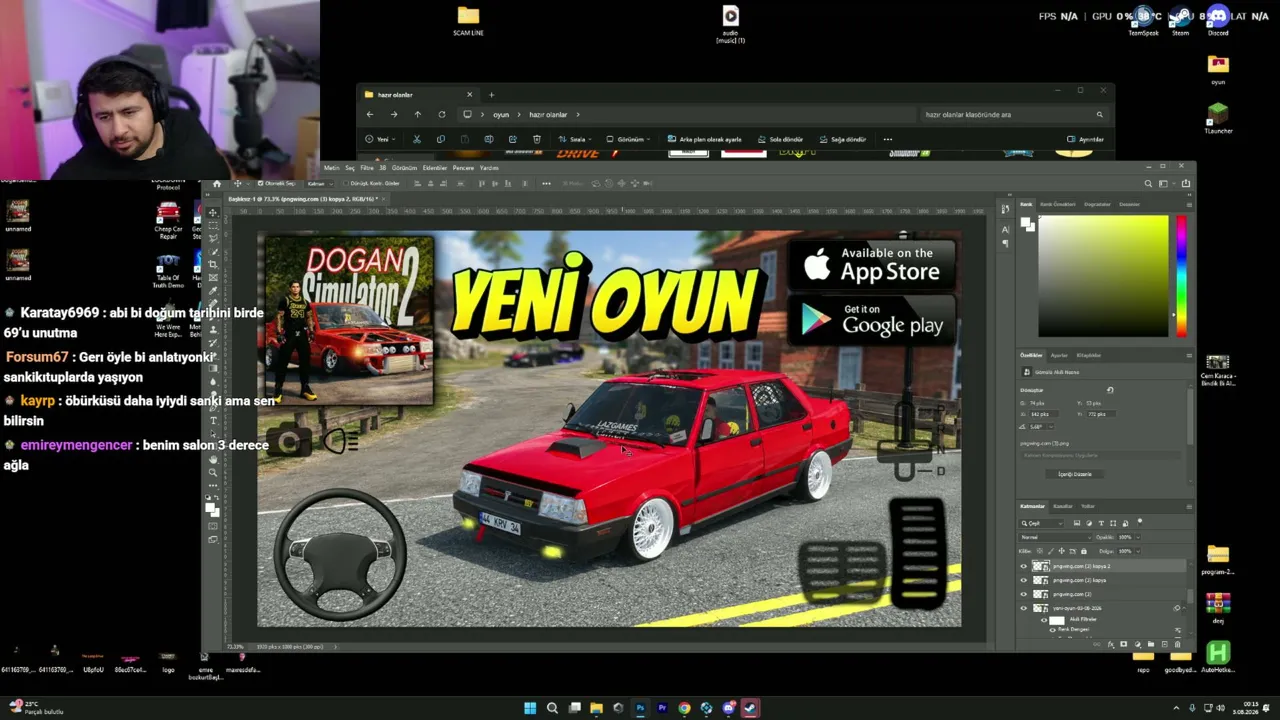The width and height of the screenshot is (1280, 720).
Task: Open the Pencere menu in Photoshop
Action: tap(463, 168)
